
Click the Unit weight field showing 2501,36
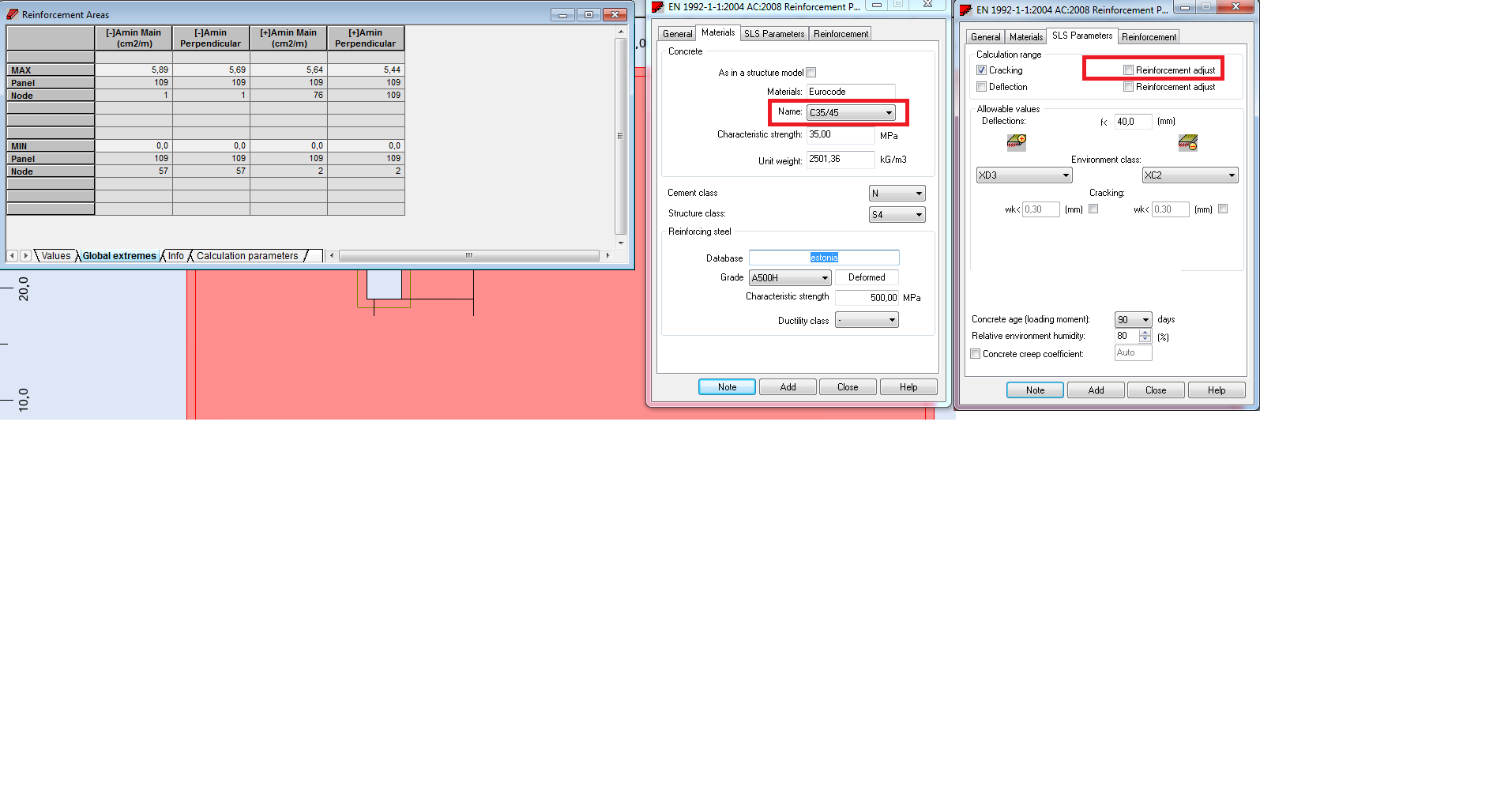click(841, 160)
